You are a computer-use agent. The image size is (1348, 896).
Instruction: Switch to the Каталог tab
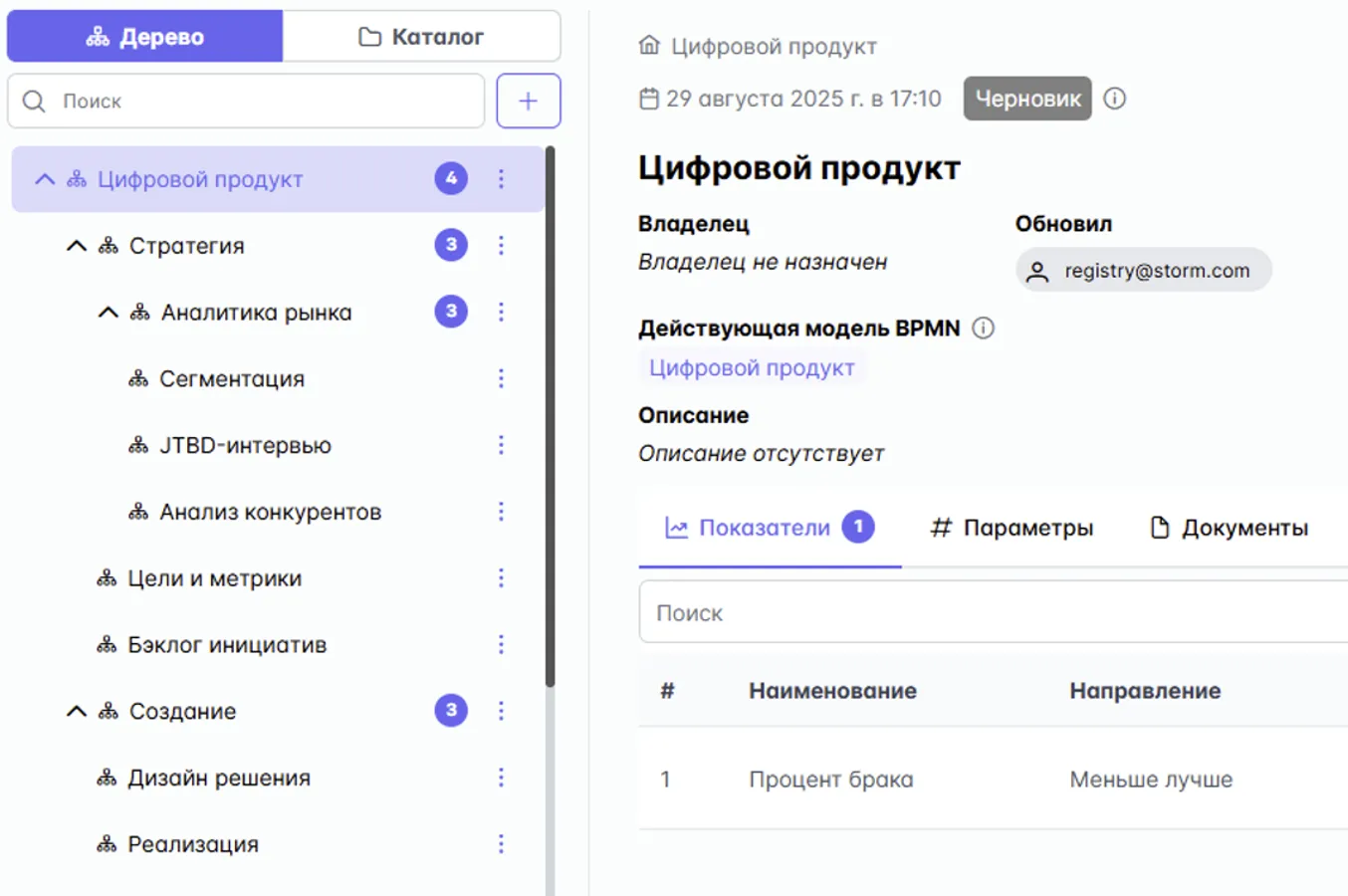point(421,36)
